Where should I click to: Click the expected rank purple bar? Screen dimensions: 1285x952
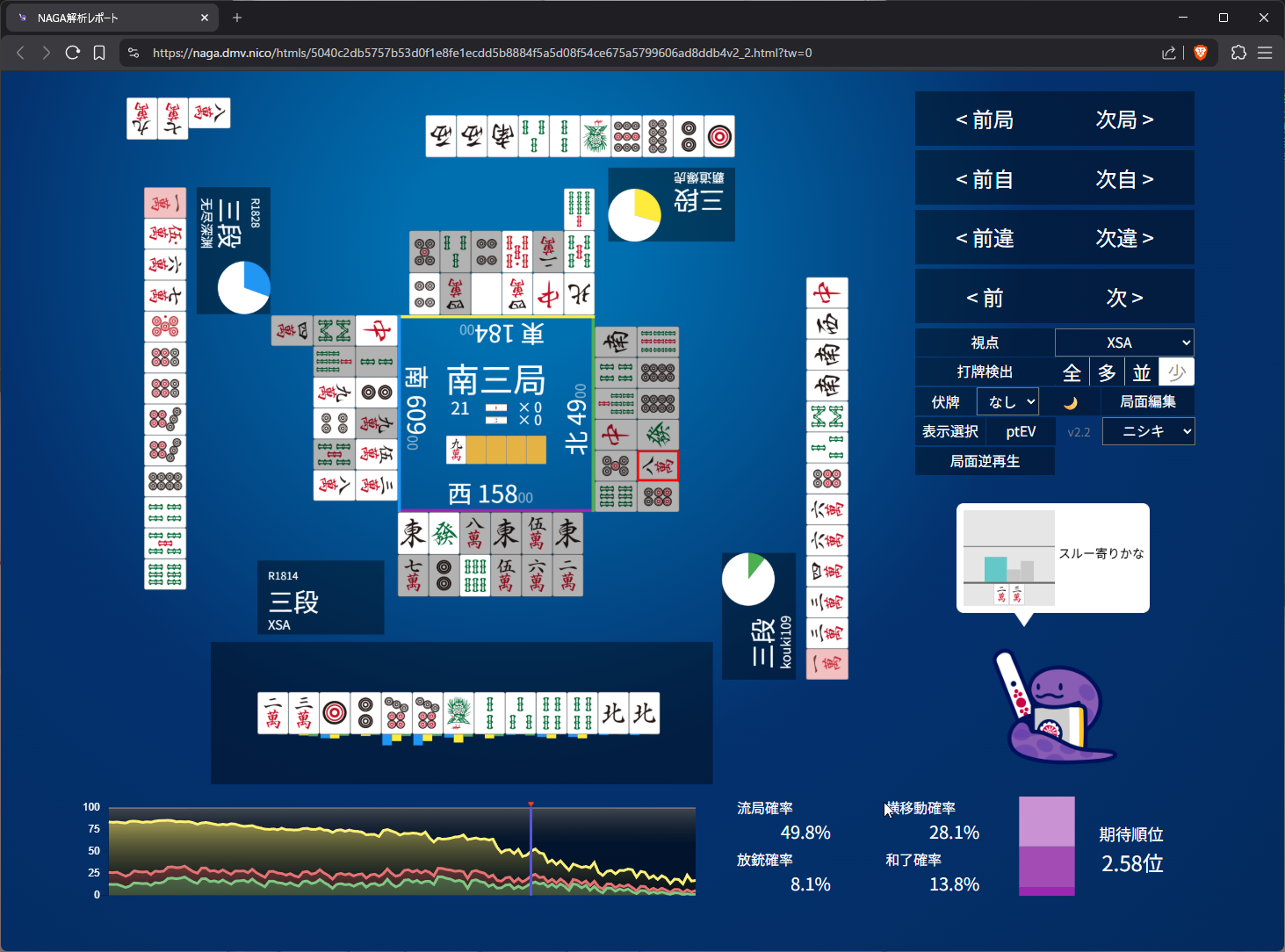tap(1046, 847)
